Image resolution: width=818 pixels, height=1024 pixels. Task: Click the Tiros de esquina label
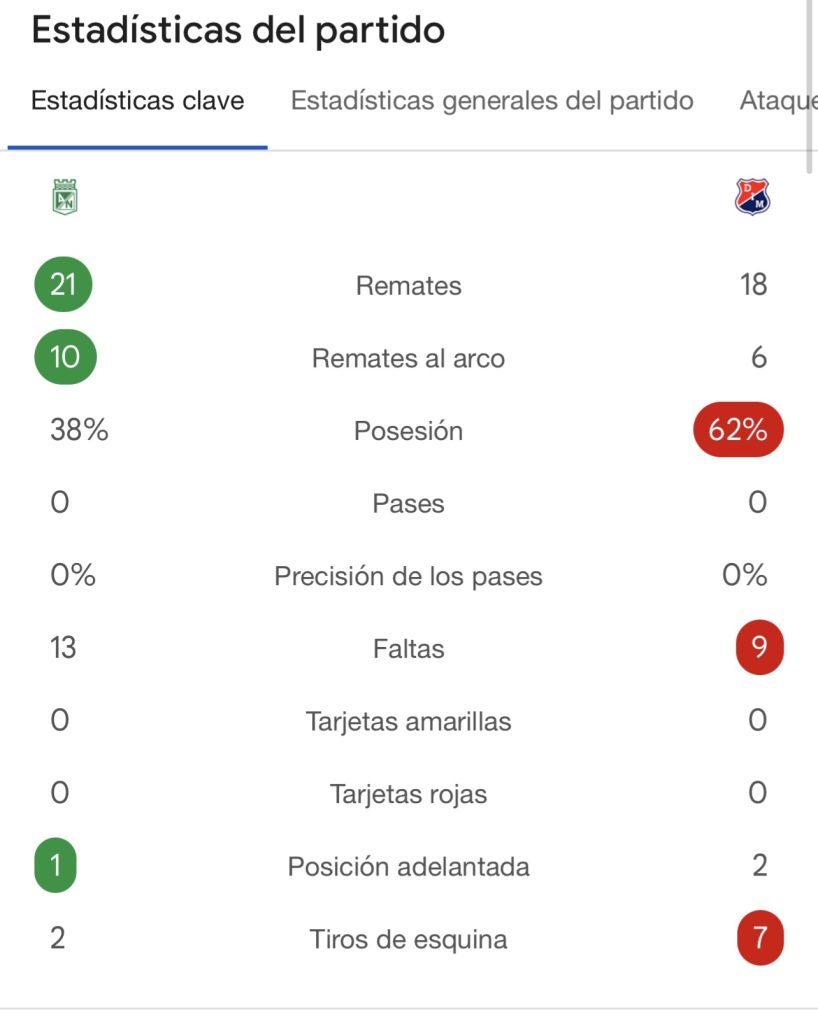click(x=408, y=940)
